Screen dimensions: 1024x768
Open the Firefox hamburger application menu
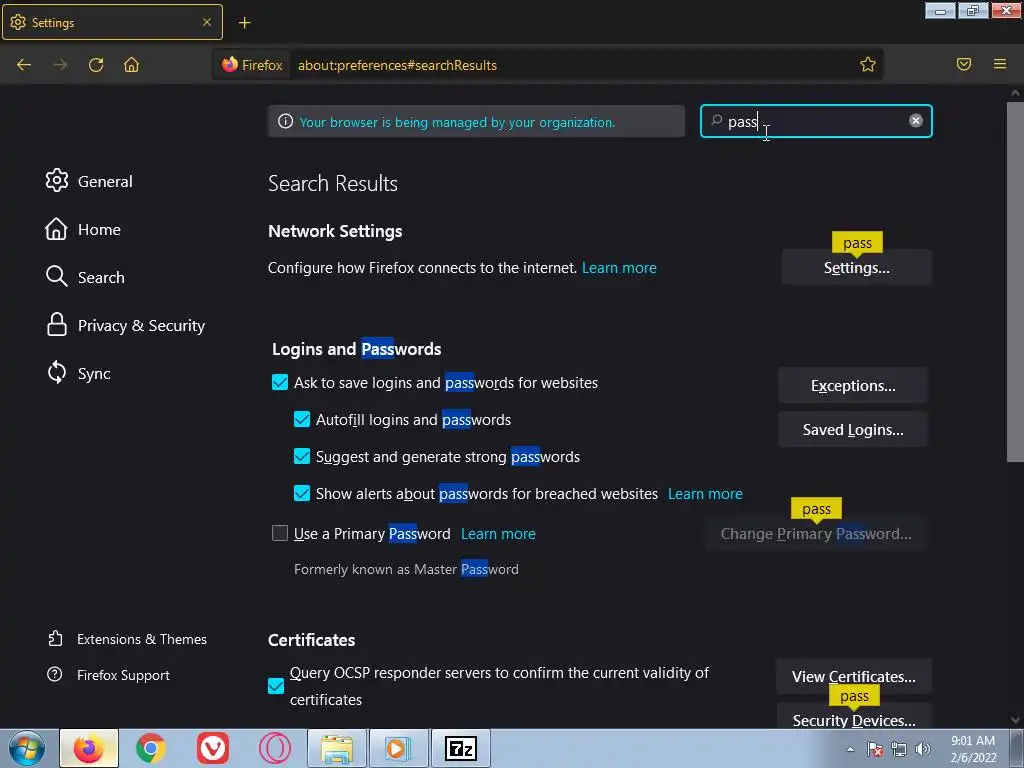tap(1000, 64)
